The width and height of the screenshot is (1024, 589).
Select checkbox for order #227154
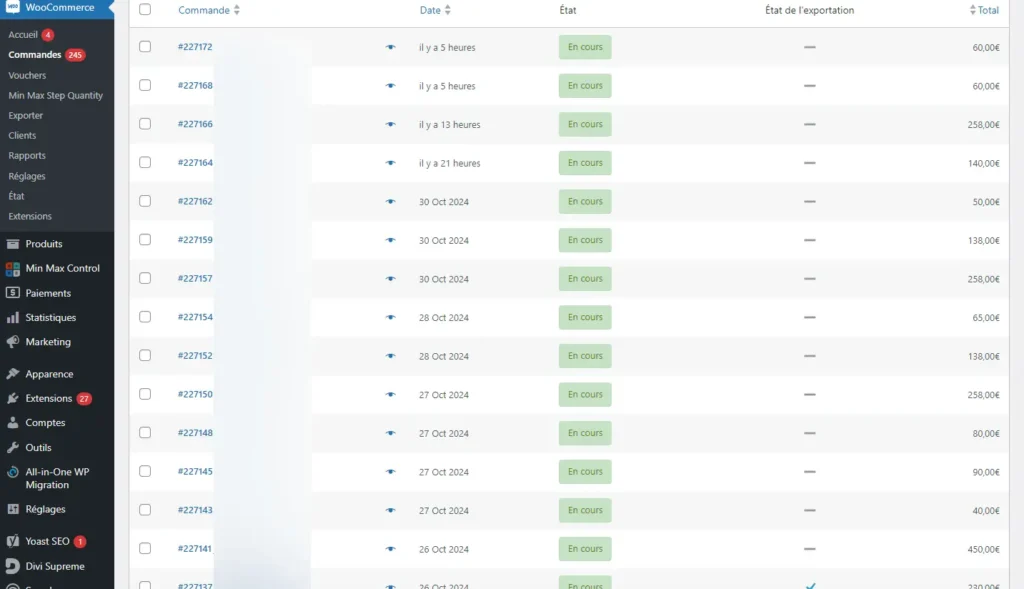(145, 317)
